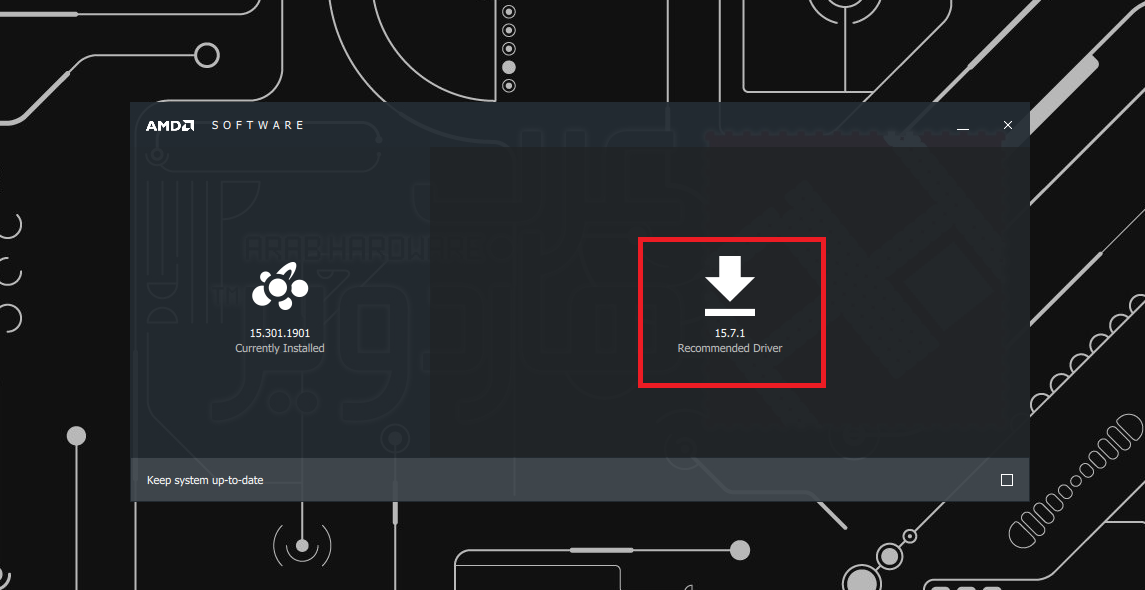Click the download arrow for the recommended driver
1145x590 pixels.
[729, 286]
